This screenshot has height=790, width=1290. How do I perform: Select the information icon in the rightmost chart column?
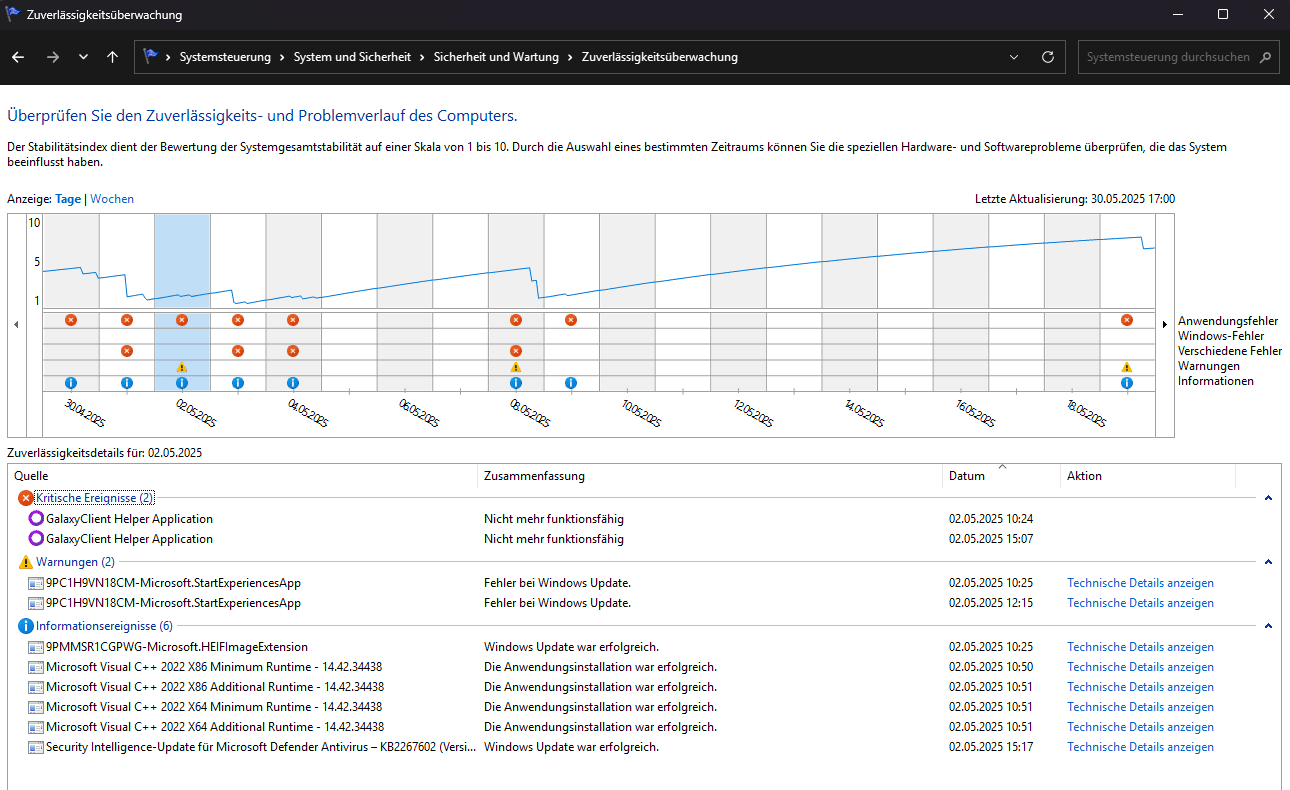(x=1127, y=383)
